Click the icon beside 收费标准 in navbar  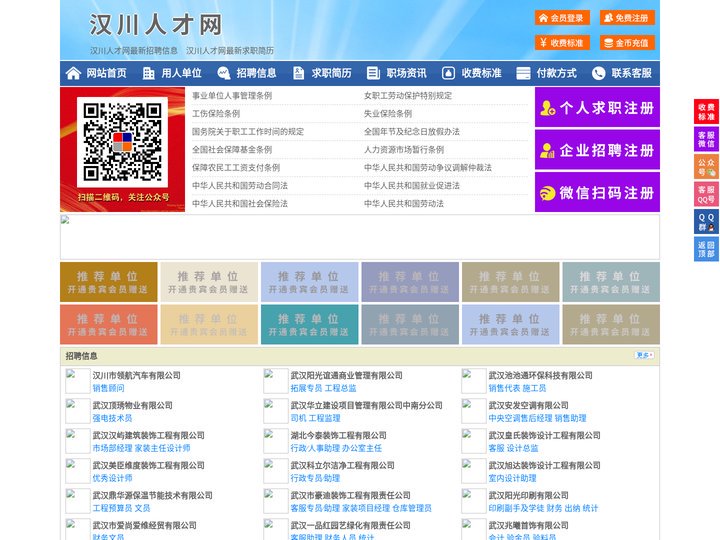[448, 73]
